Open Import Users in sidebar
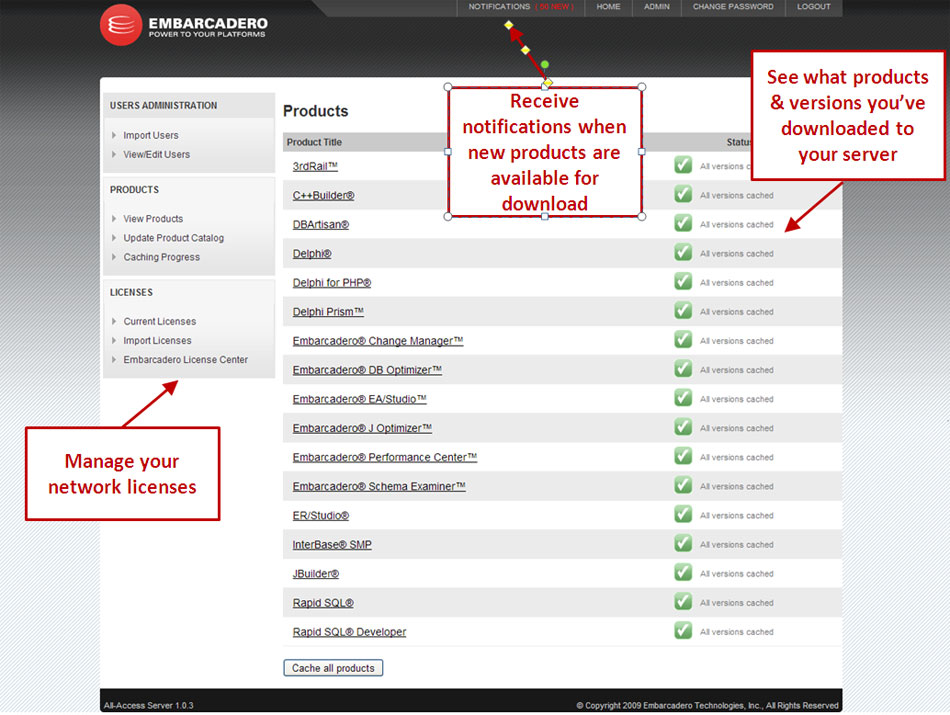This screenshot has width=950, height=715. click(151, 135)
